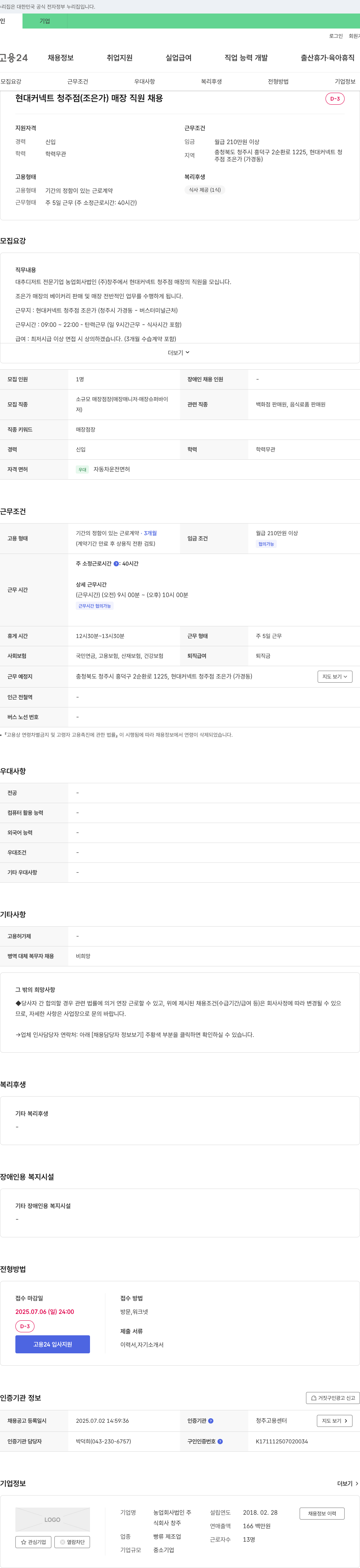Select contact 박덕희(043-230-6757)
Screen dimensions: 360x1568
click(103, 1442)
